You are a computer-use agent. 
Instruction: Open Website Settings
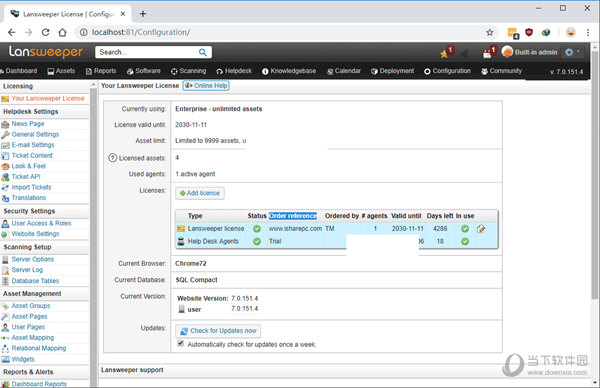[x=35, y=234]
